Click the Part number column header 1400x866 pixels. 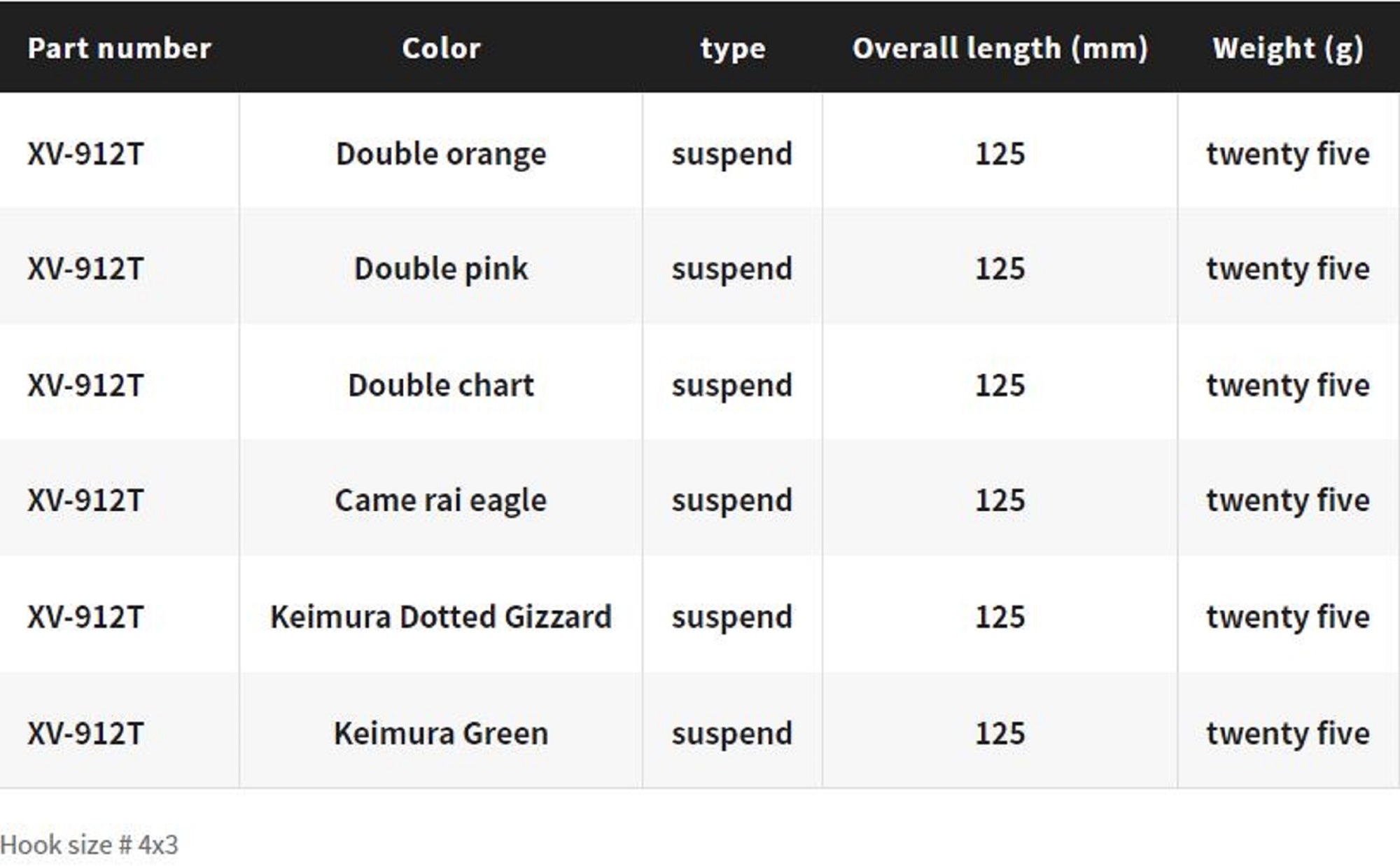point(119,48)
